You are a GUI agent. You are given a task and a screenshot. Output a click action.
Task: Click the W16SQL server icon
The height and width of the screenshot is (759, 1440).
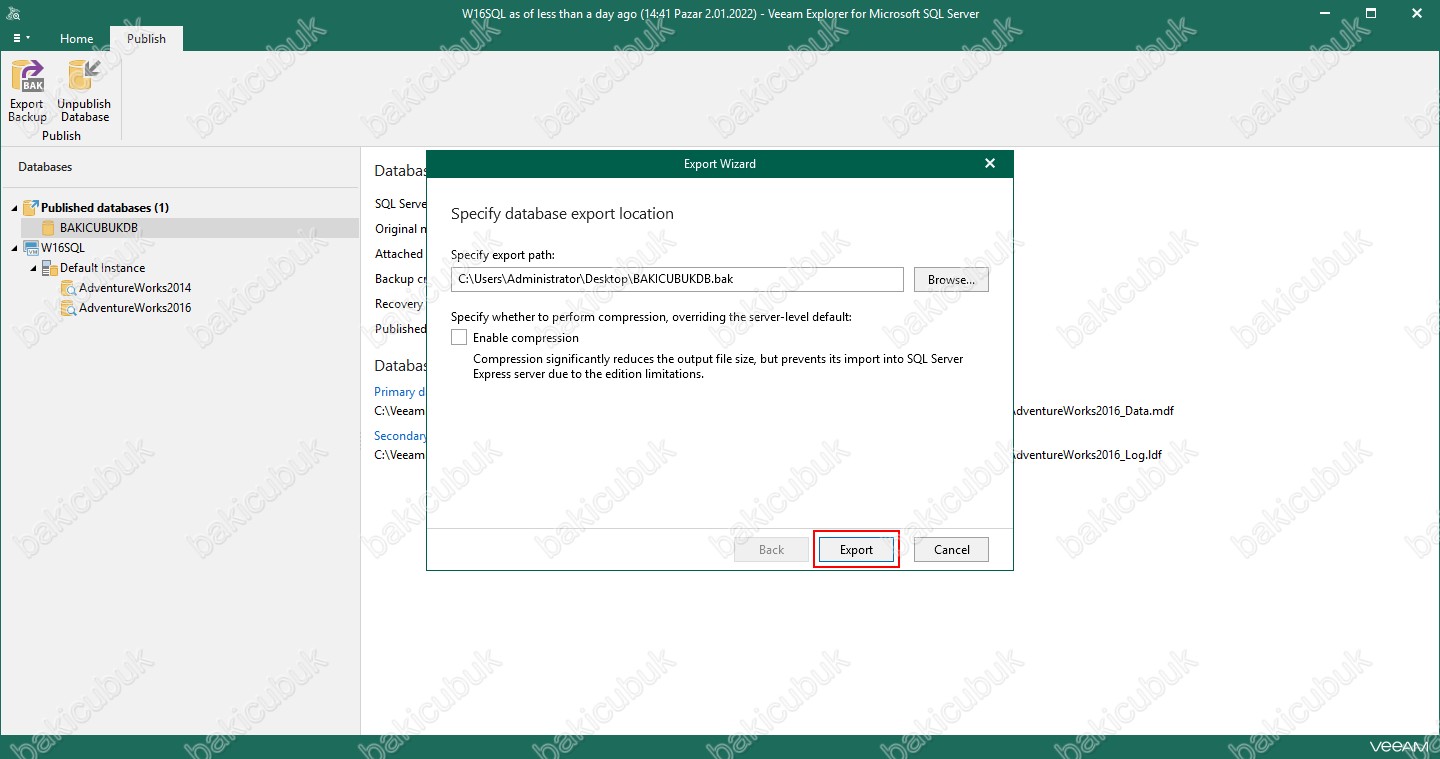[31, 248]
